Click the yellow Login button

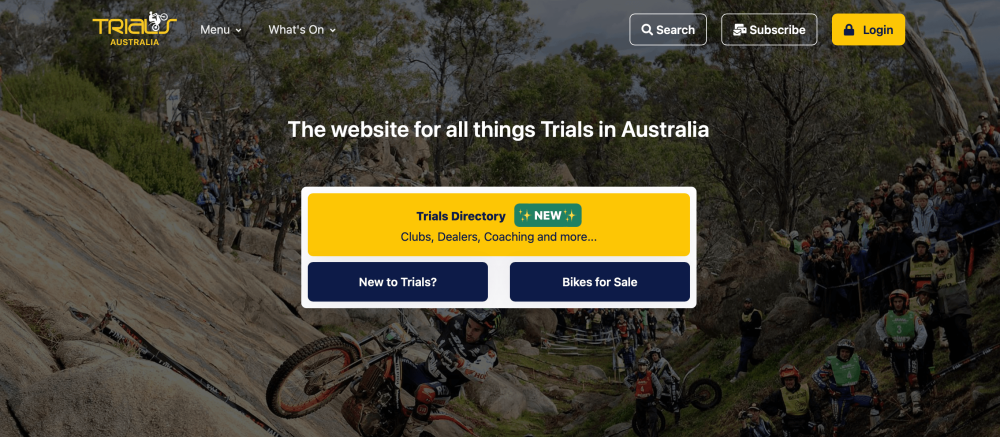pos(868,29)
